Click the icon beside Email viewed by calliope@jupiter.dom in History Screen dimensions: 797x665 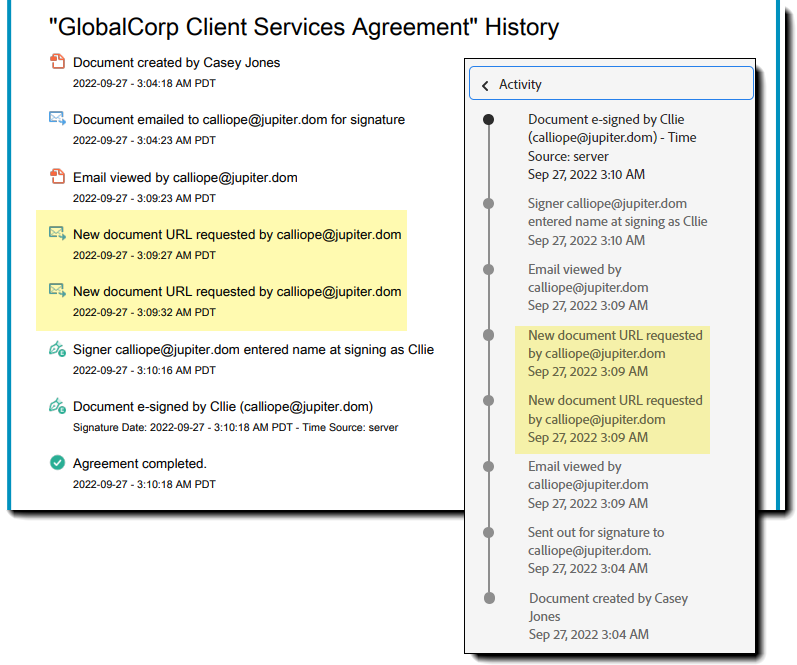pos(57,176)
